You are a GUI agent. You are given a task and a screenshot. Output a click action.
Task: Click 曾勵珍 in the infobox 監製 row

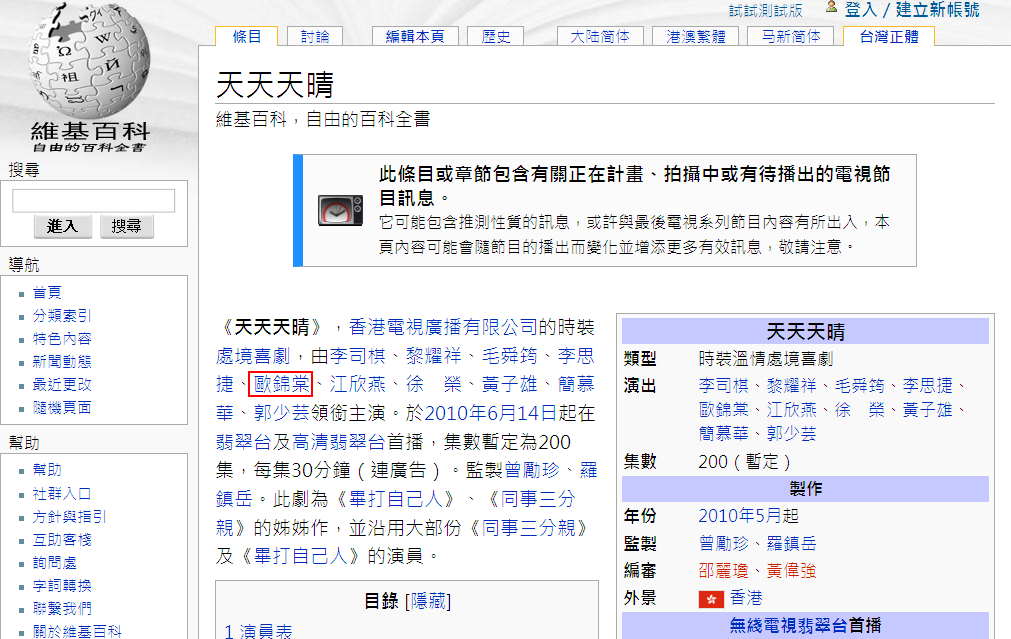coord(723,544)
